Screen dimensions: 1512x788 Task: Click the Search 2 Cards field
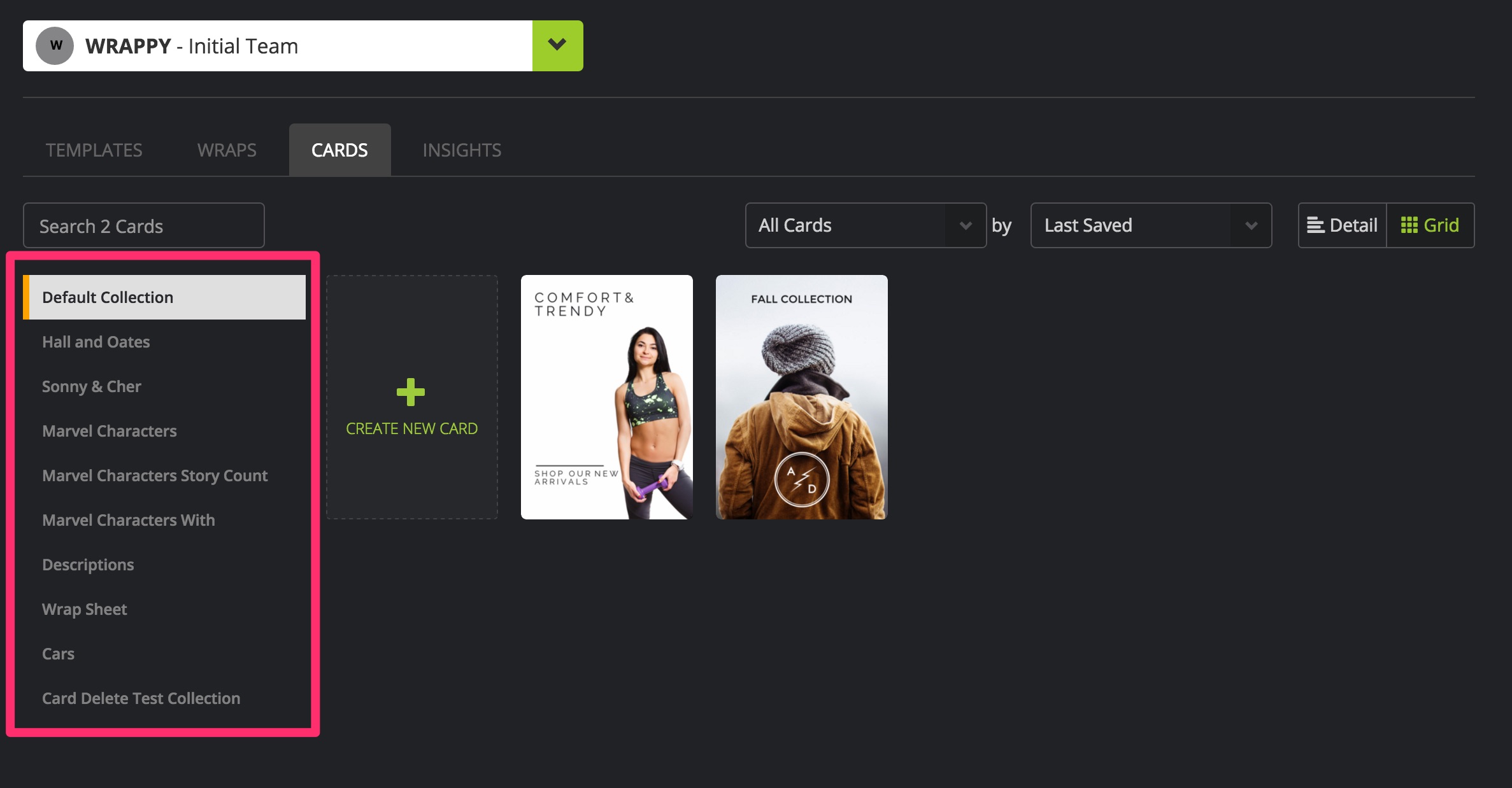point(144,225)
